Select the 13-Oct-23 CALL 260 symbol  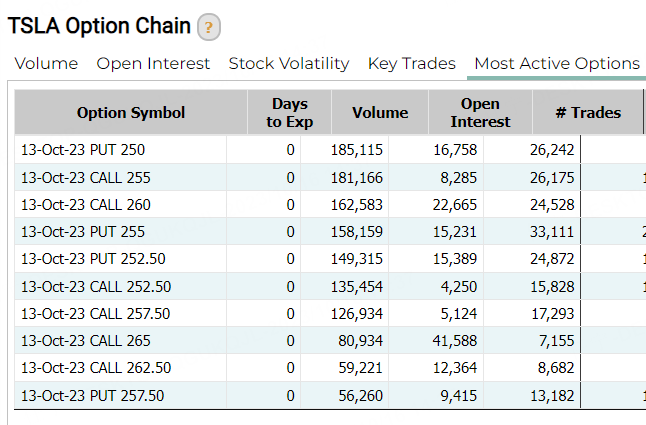click(86, 205)
